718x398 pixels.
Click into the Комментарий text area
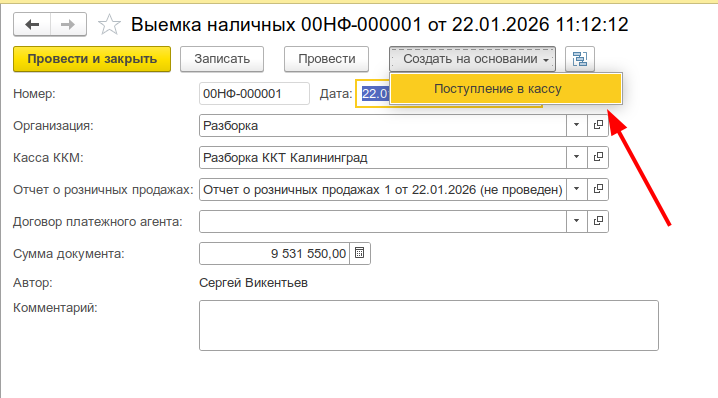pos(429,326)
